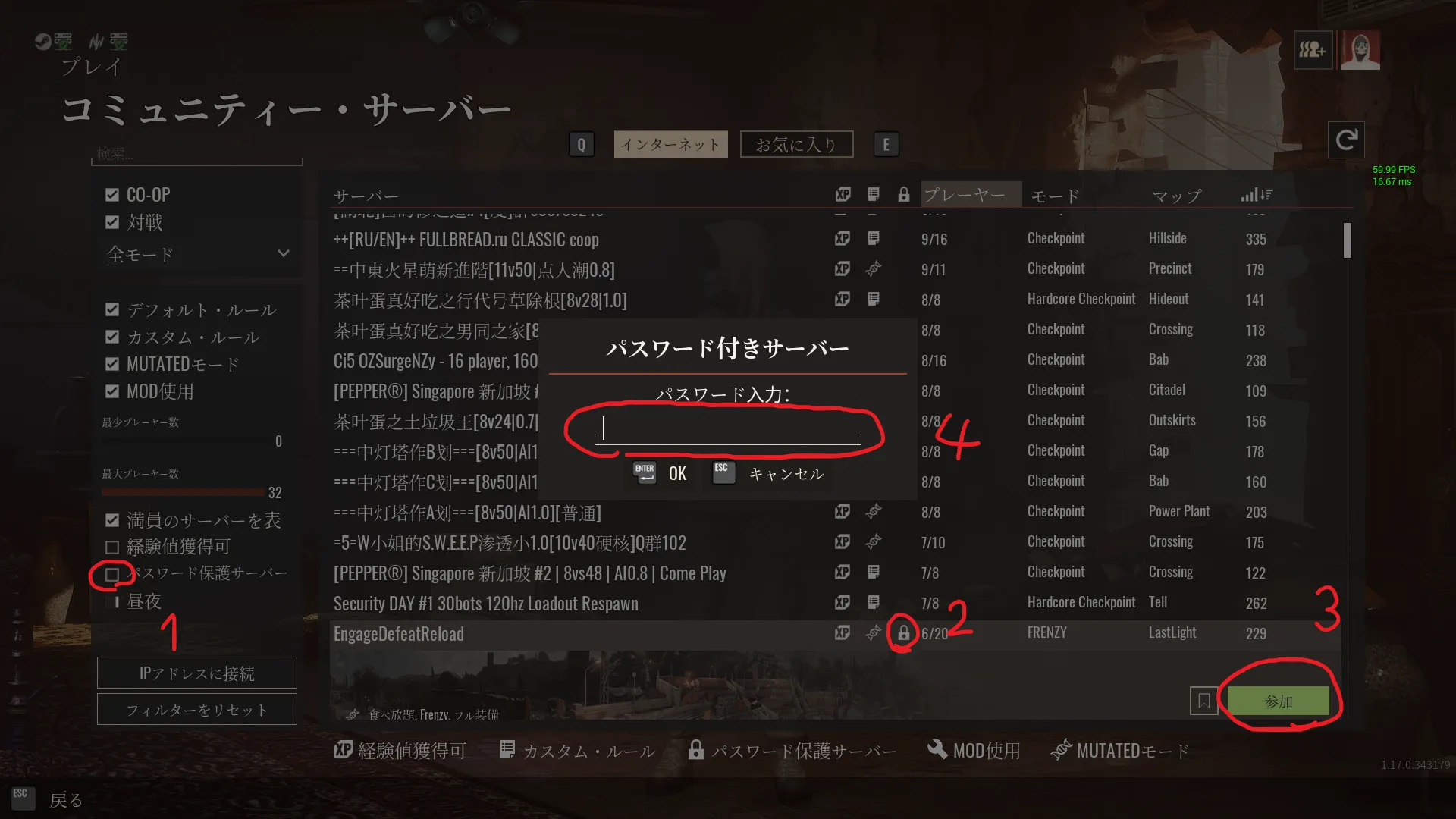Viewport: 1456px width, 819px height.
Task: Click キャンセル in the password dialog
Action: pos(786,474)
